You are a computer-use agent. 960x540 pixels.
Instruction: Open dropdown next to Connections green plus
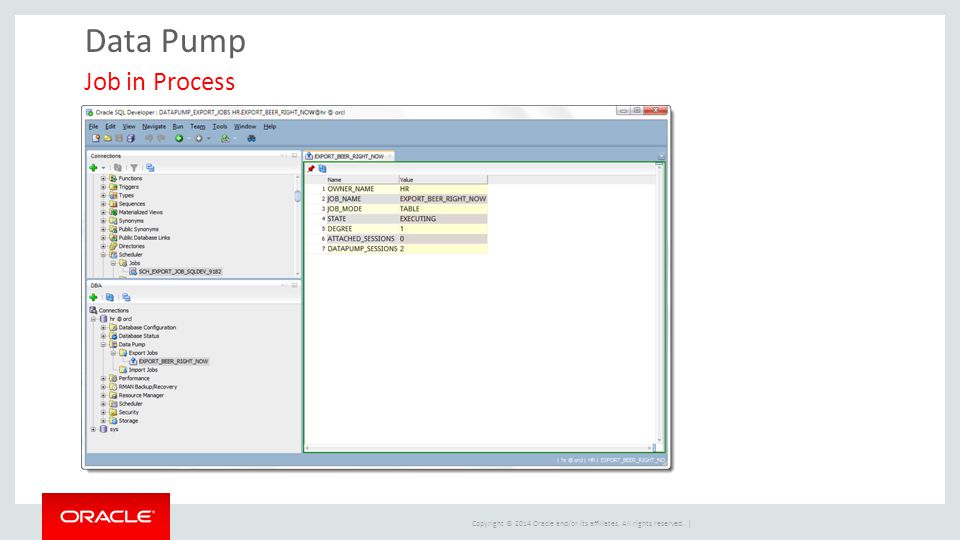(103, 168)
